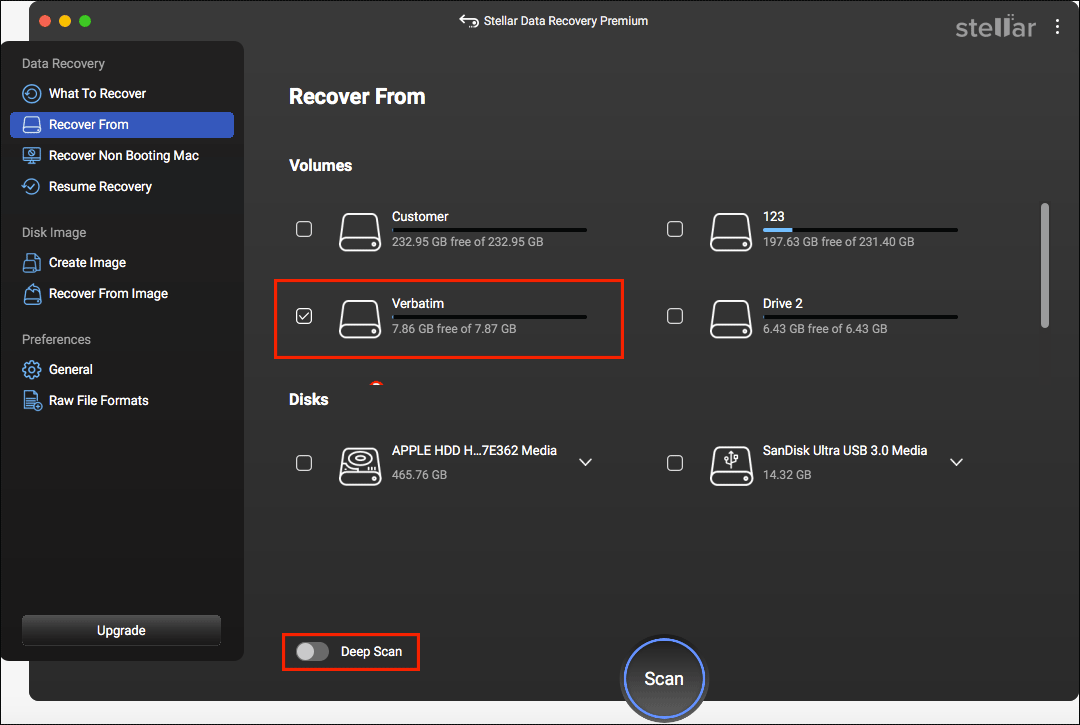Uncheck the Verbatim volume checkbox

(304, 316)
